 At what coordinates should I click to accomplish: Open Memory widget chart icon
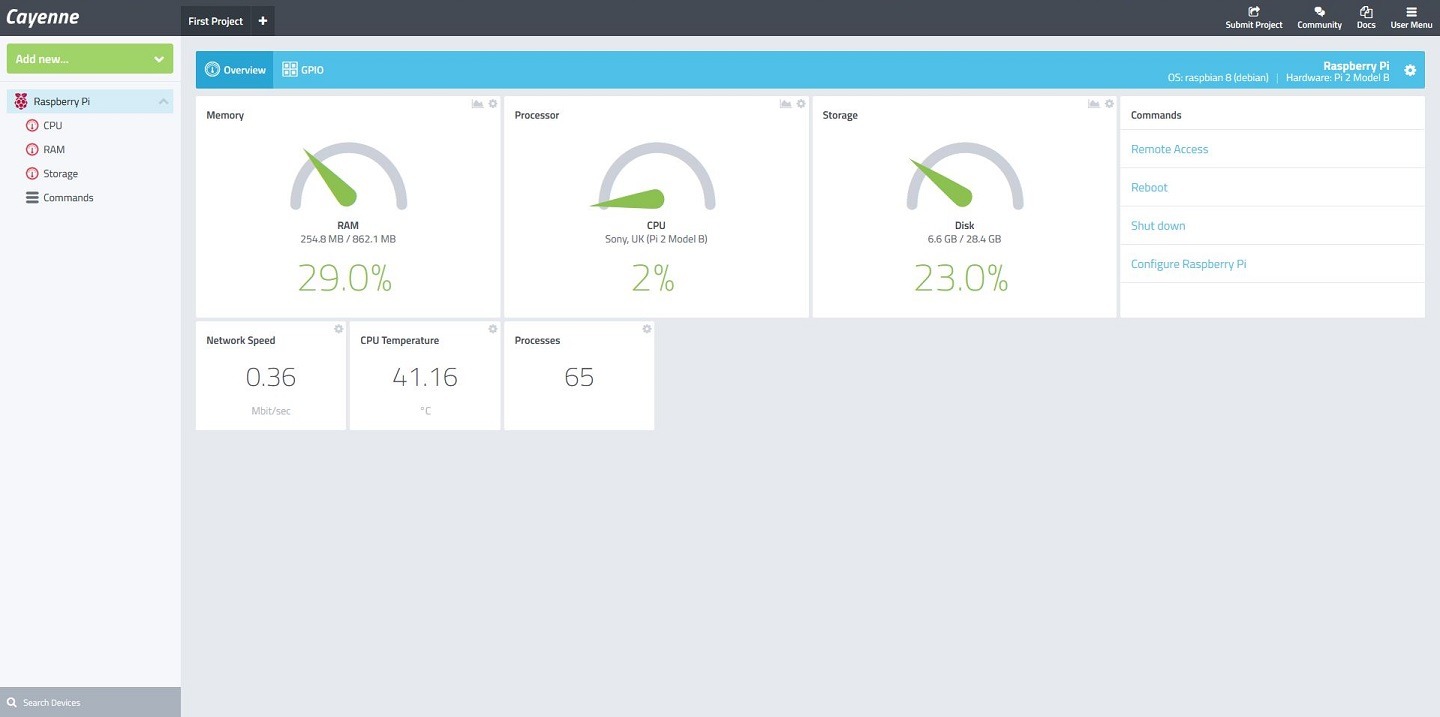(478, 104)
